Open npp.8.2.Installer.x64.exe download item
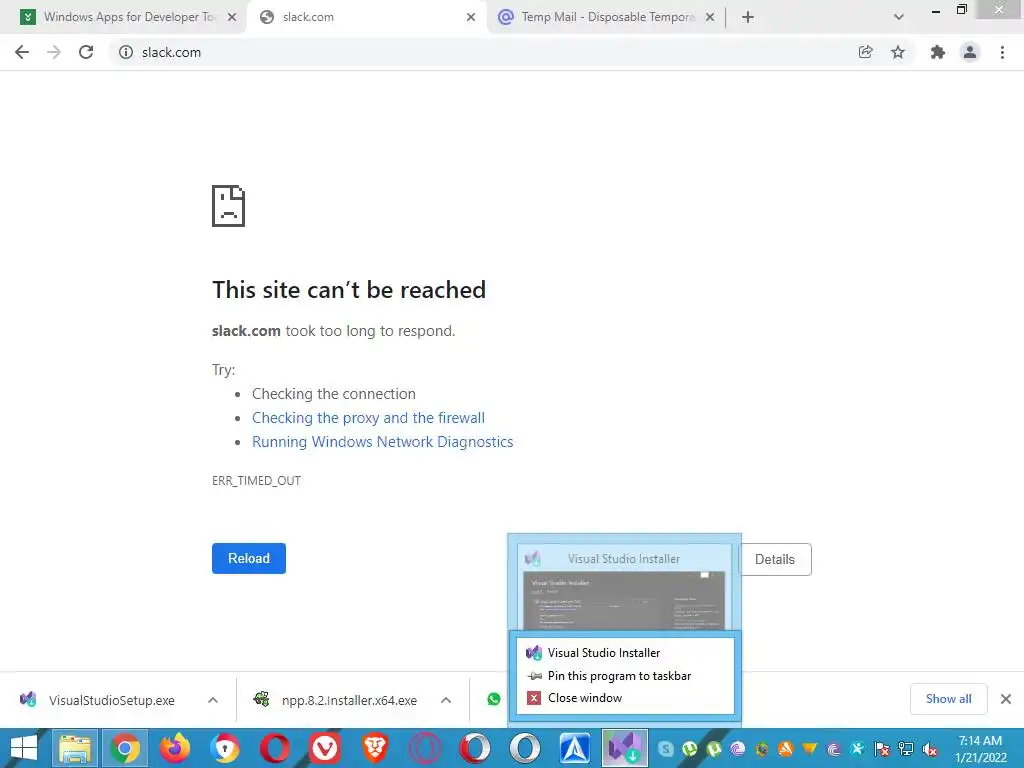Image resolution: width=1024 pixels, height=768 pixels. tap(349, 700)
